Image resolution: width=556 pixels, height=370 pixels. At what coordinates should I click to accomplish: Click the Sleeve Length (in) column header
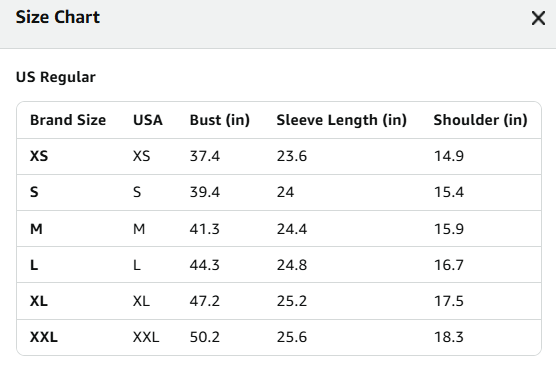pyautogui.click(x=341, y=120)
